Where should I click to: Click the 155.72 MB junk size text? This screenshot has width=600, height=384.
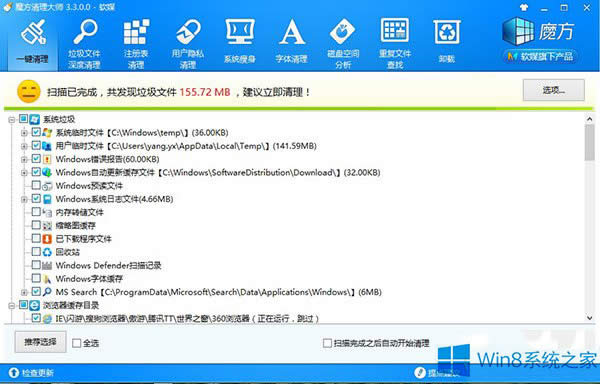[x=205, y=92]
